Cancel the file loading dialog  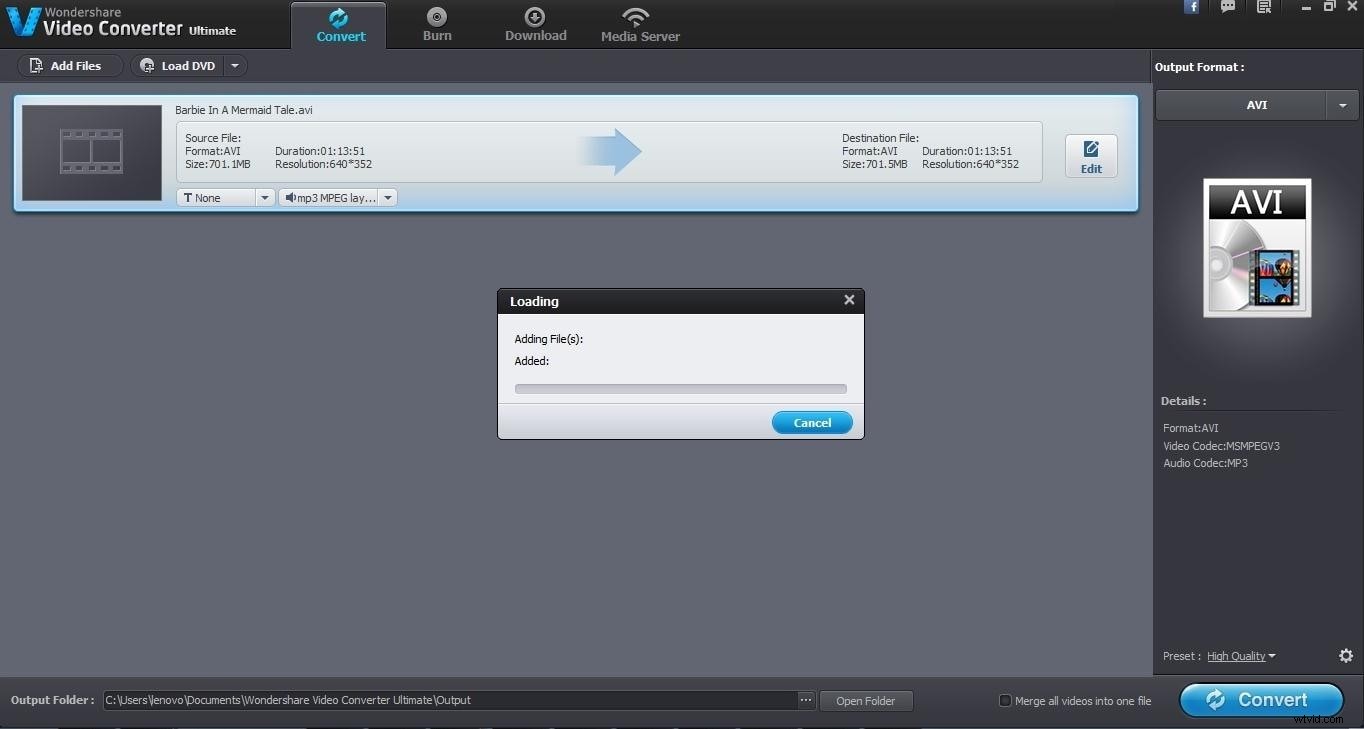click(x=811, y=422)
